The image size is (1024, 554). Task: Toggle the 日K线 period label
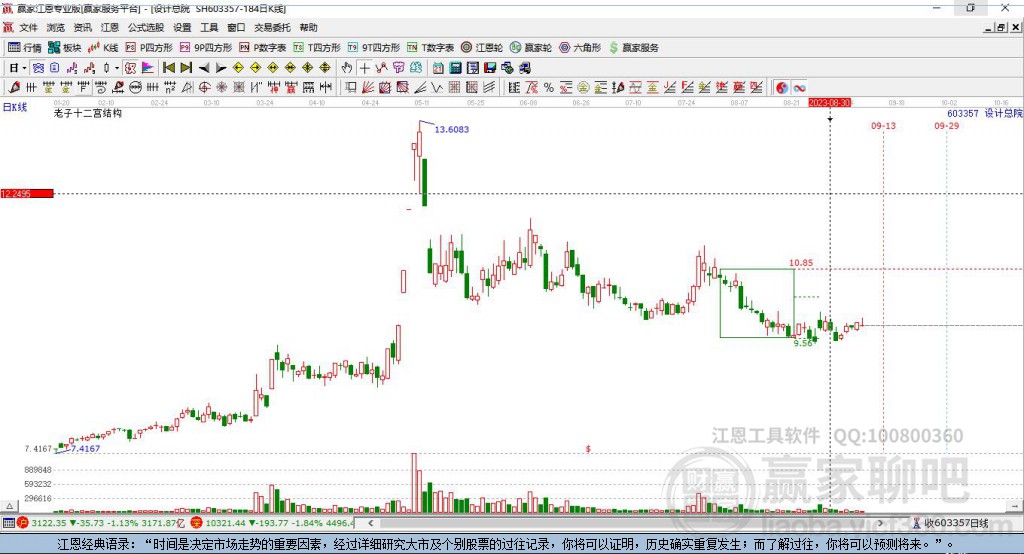(15, 107)
